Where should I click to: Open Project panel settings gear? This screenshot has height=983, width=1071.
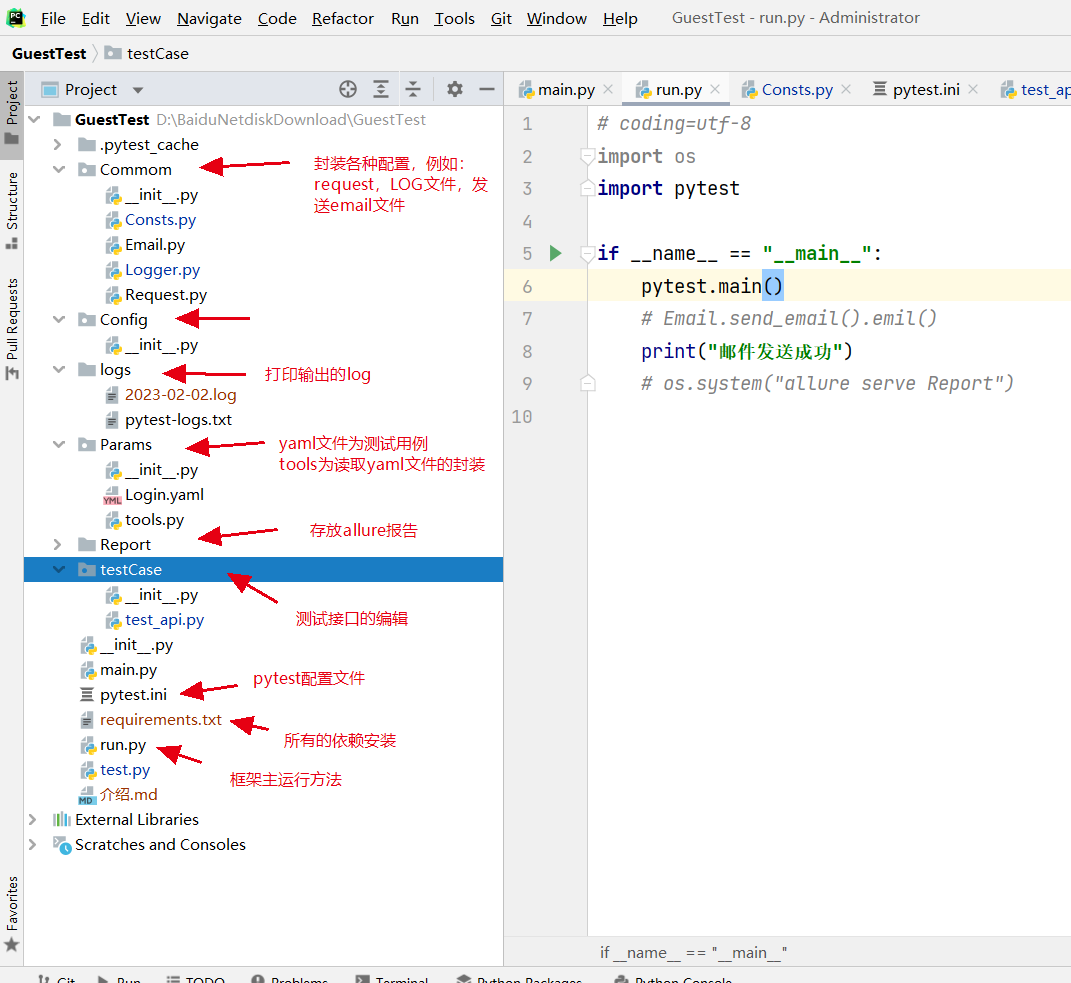[x=454, y=89]
